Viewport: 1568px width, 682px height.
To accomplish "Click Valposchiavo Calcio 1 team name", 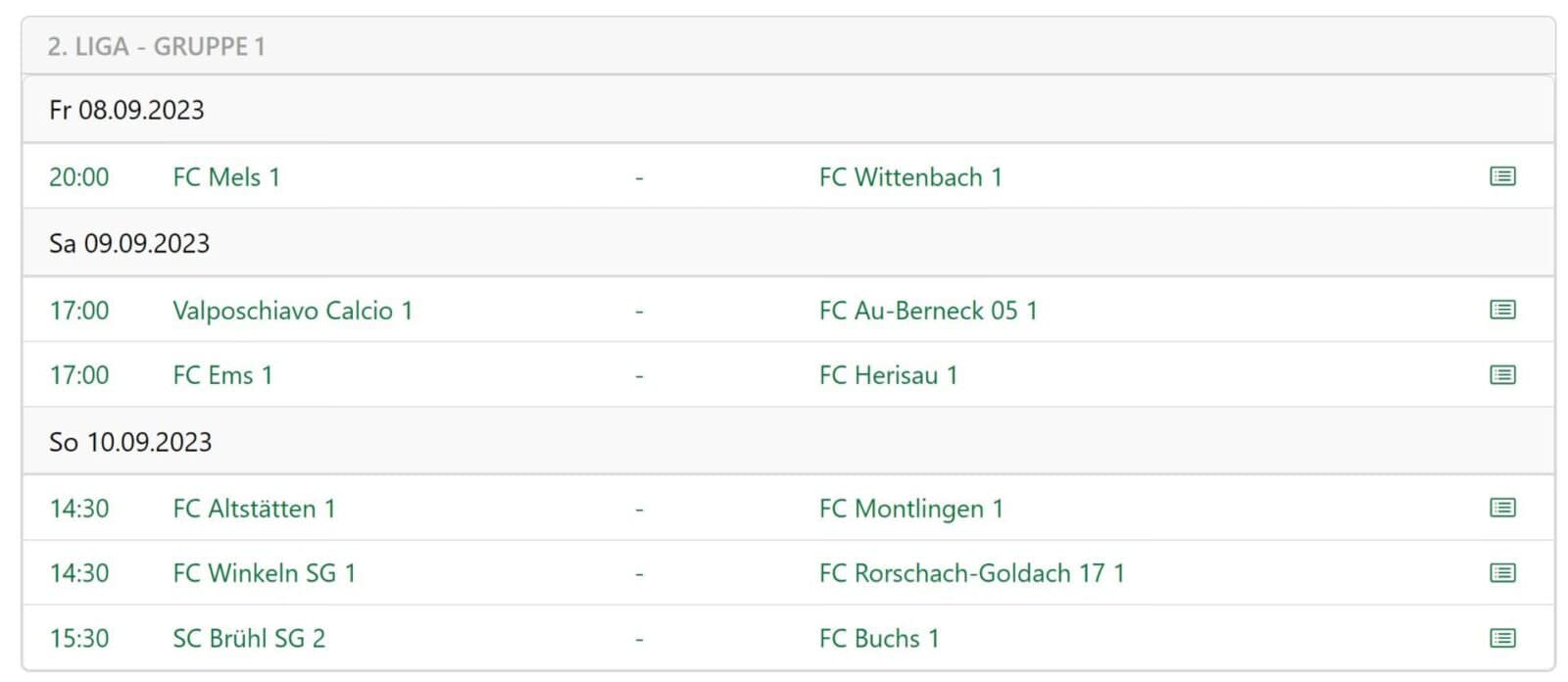I will (292, 311).
